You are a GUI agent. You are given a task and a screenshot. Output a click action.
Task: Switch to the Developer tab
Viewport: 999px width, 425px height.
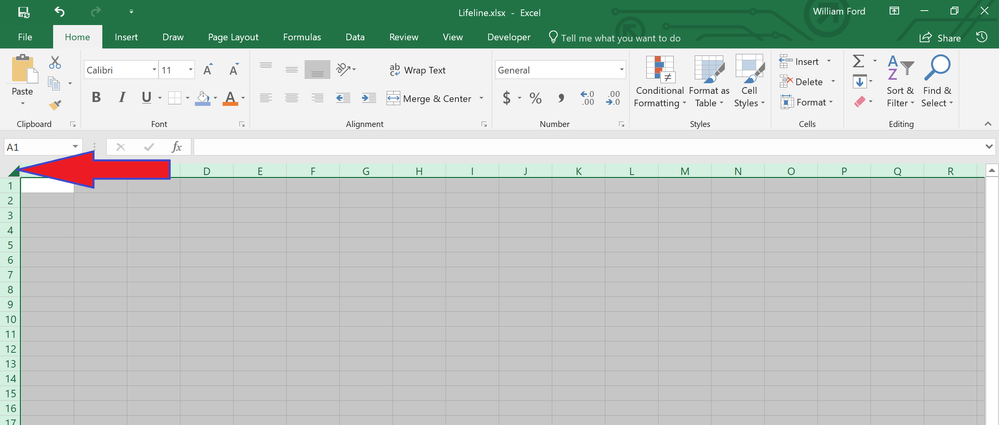coord(508,38)
